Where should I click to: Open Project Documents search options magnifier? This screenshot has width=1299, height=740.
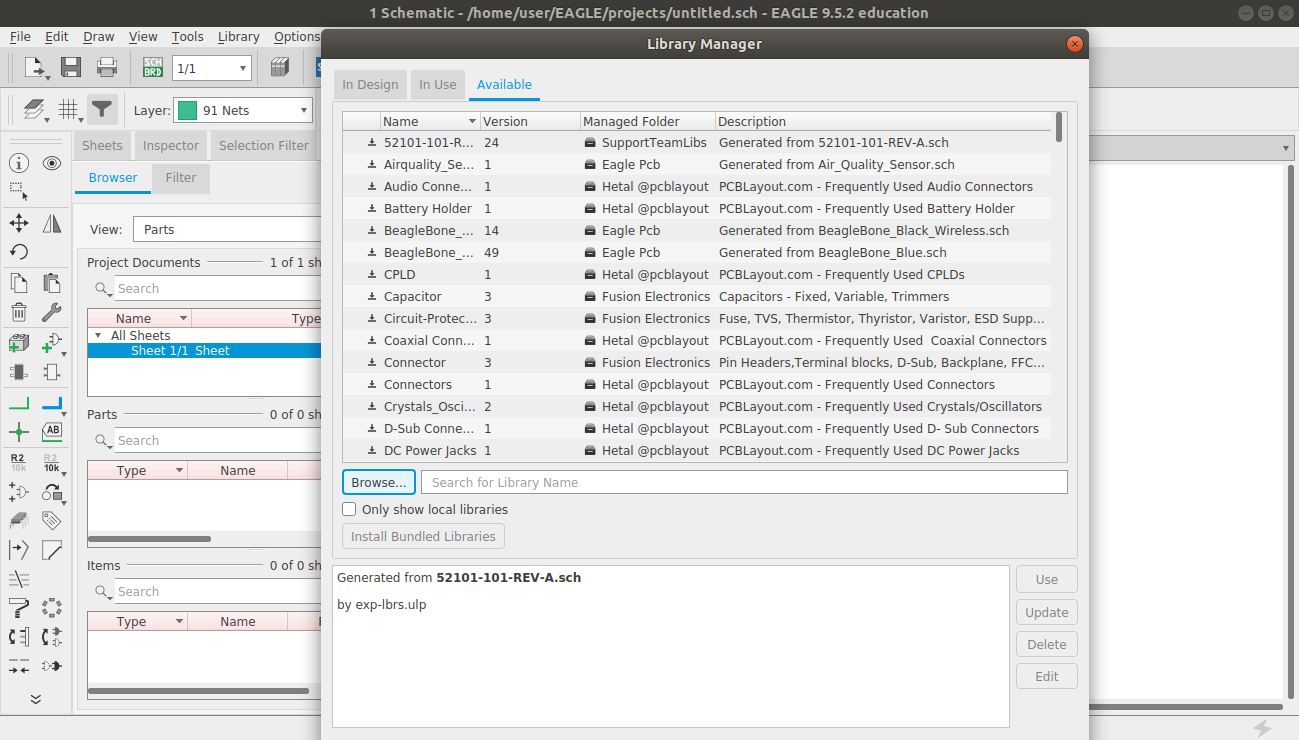[103, 289]
